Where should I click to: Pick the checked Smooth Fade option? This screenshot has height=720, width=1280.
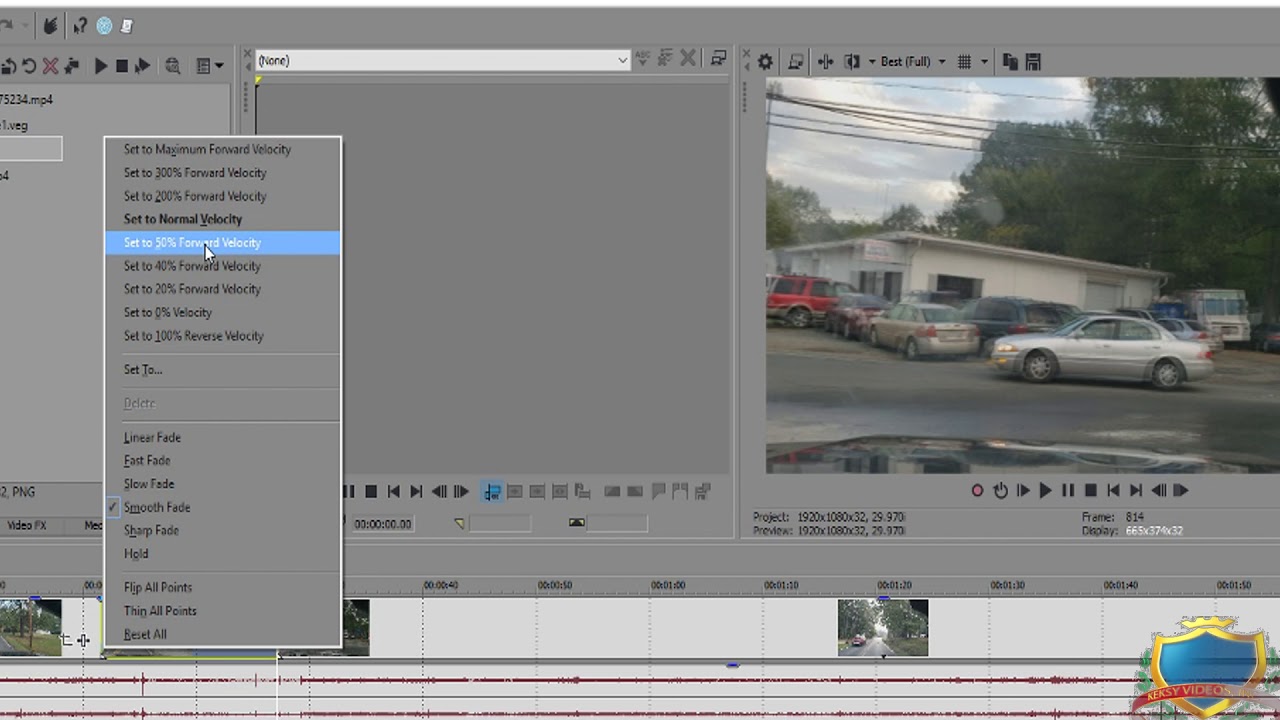coord(222,507)
